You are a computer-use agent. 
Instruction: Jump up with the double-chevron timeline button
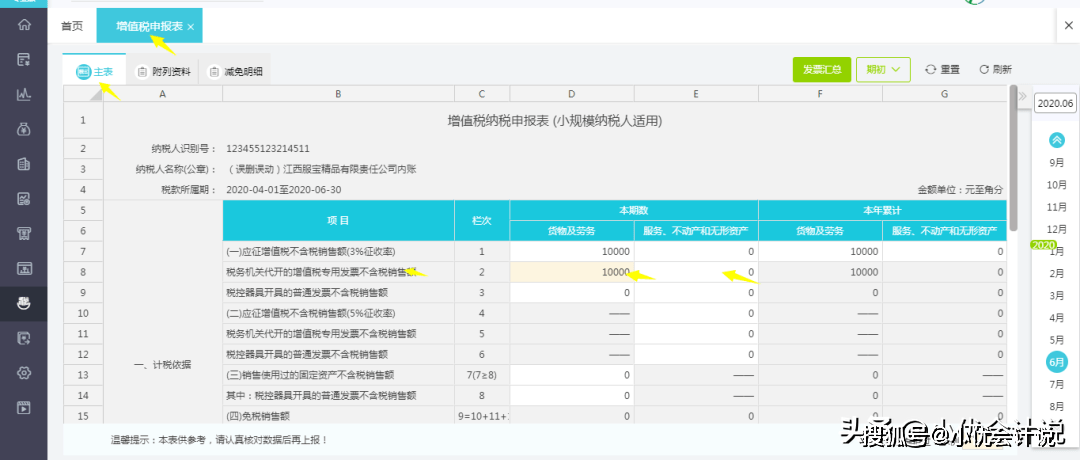(1056, 140)
